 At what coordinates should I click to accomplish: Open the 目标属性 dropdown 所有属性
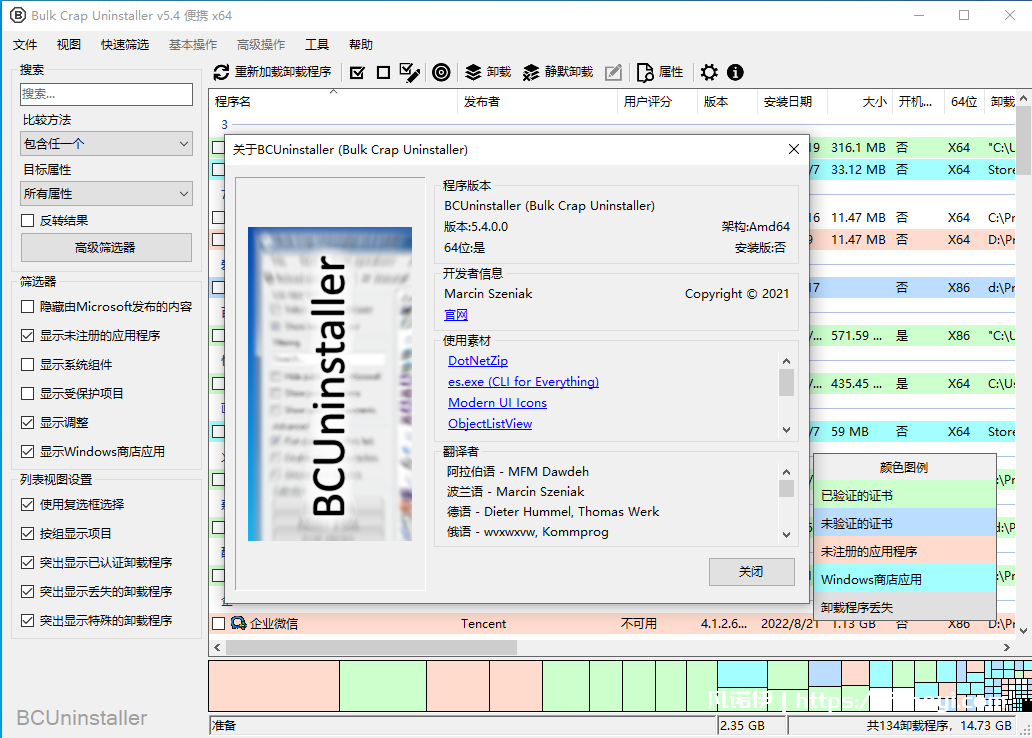(107, 194)
